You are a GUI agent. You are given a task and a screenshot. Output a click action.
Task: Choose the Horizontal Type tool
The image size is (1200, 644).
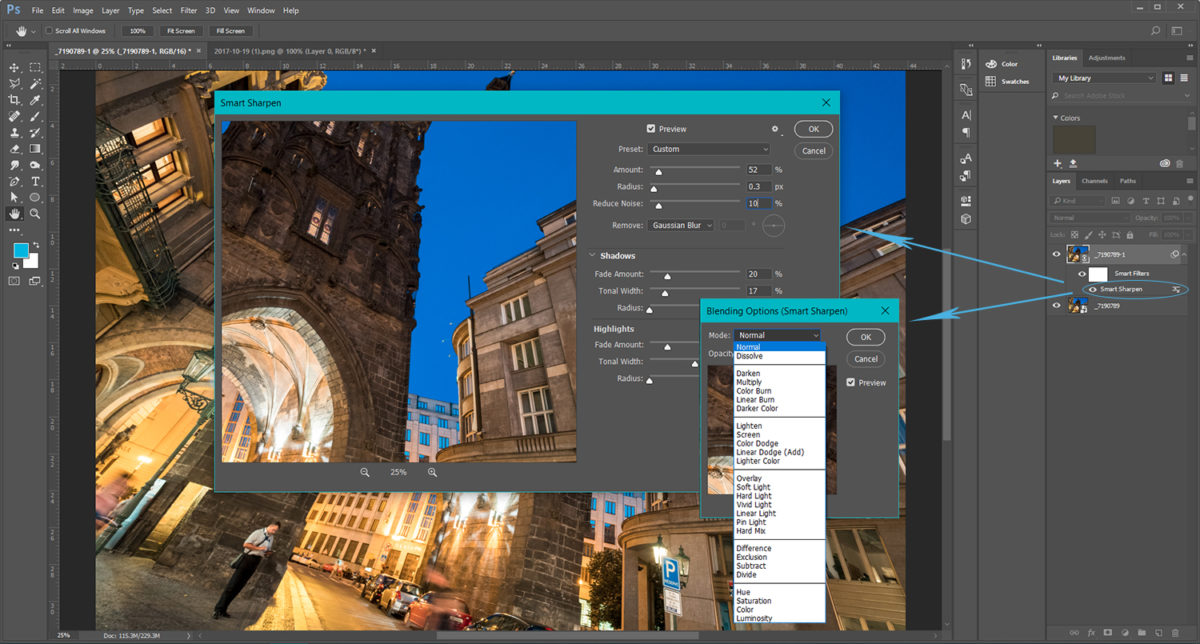click(36, 181)
